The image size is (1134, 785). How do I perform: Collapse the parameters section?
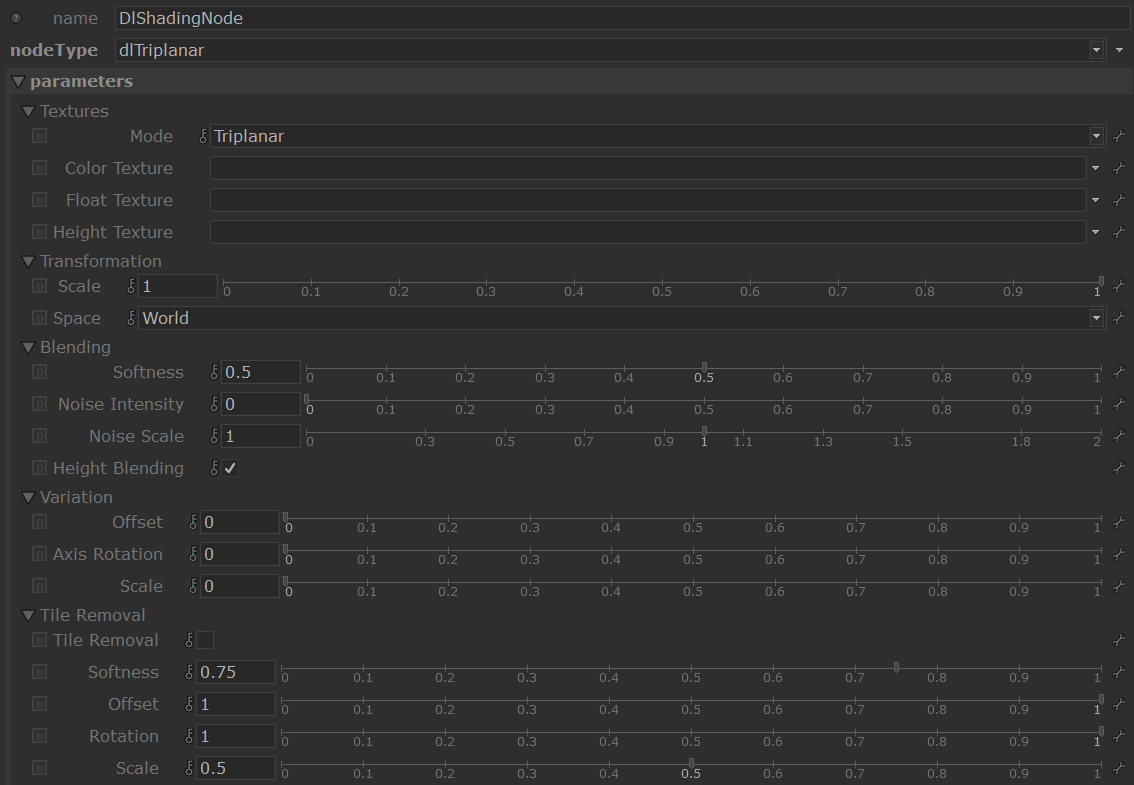point(17,81)
